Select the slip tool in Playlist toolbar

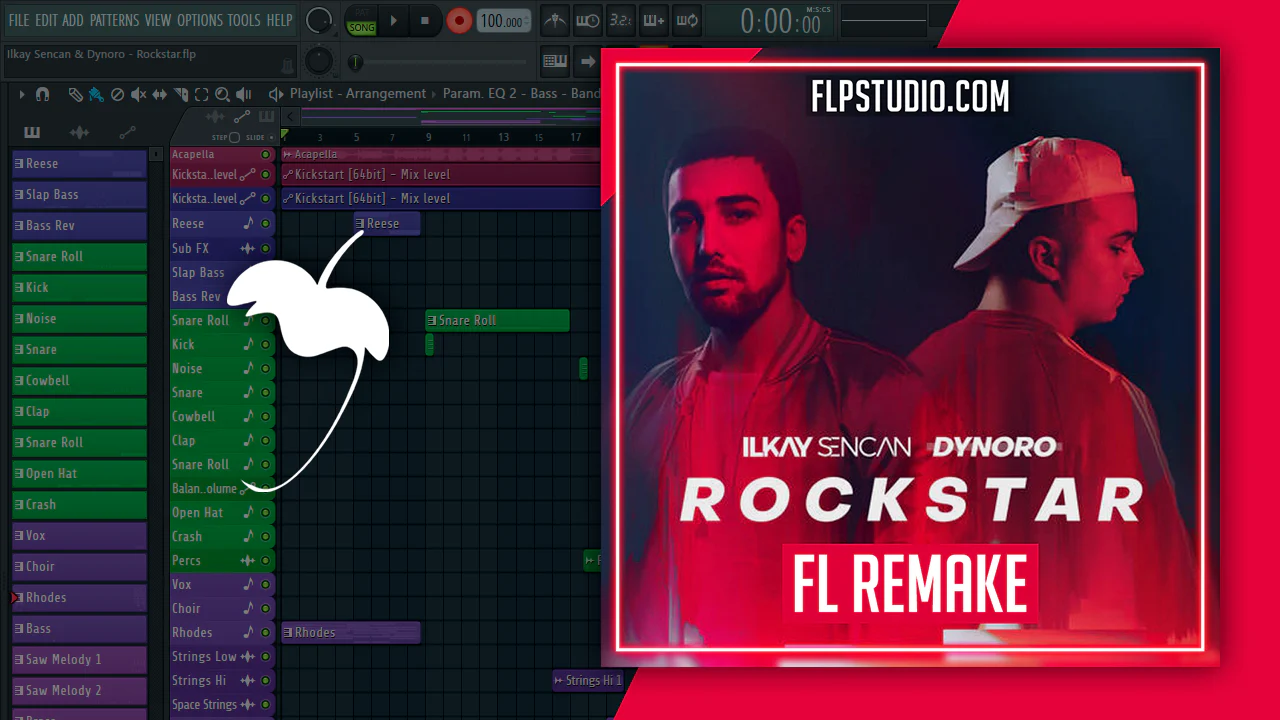coord(160,94)
